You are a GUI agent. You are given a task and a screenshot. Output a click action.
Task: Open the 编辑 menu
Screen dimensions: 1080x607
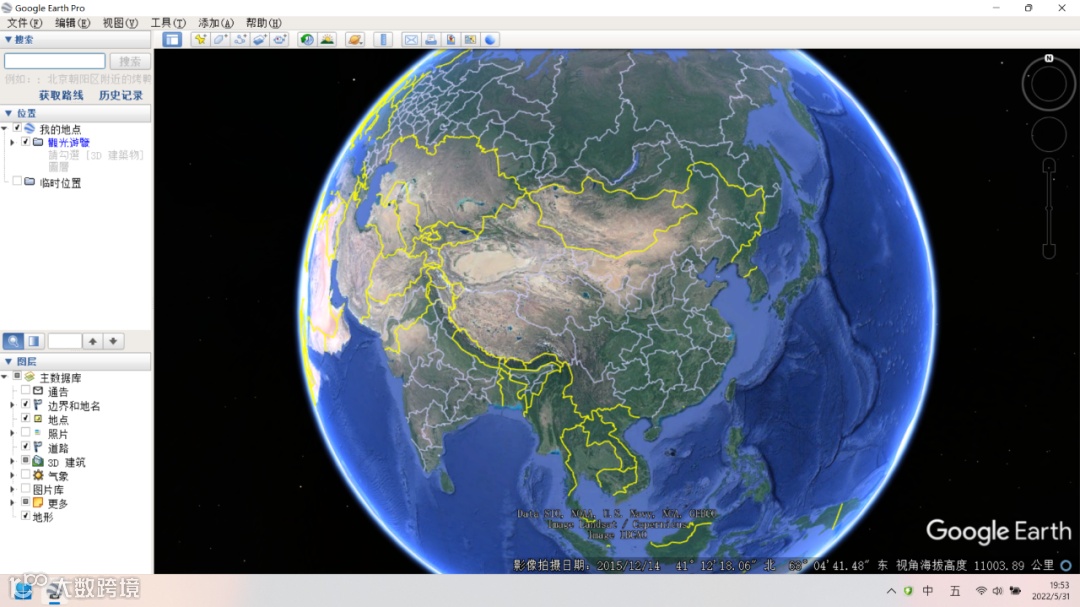(x=72, y=23)
